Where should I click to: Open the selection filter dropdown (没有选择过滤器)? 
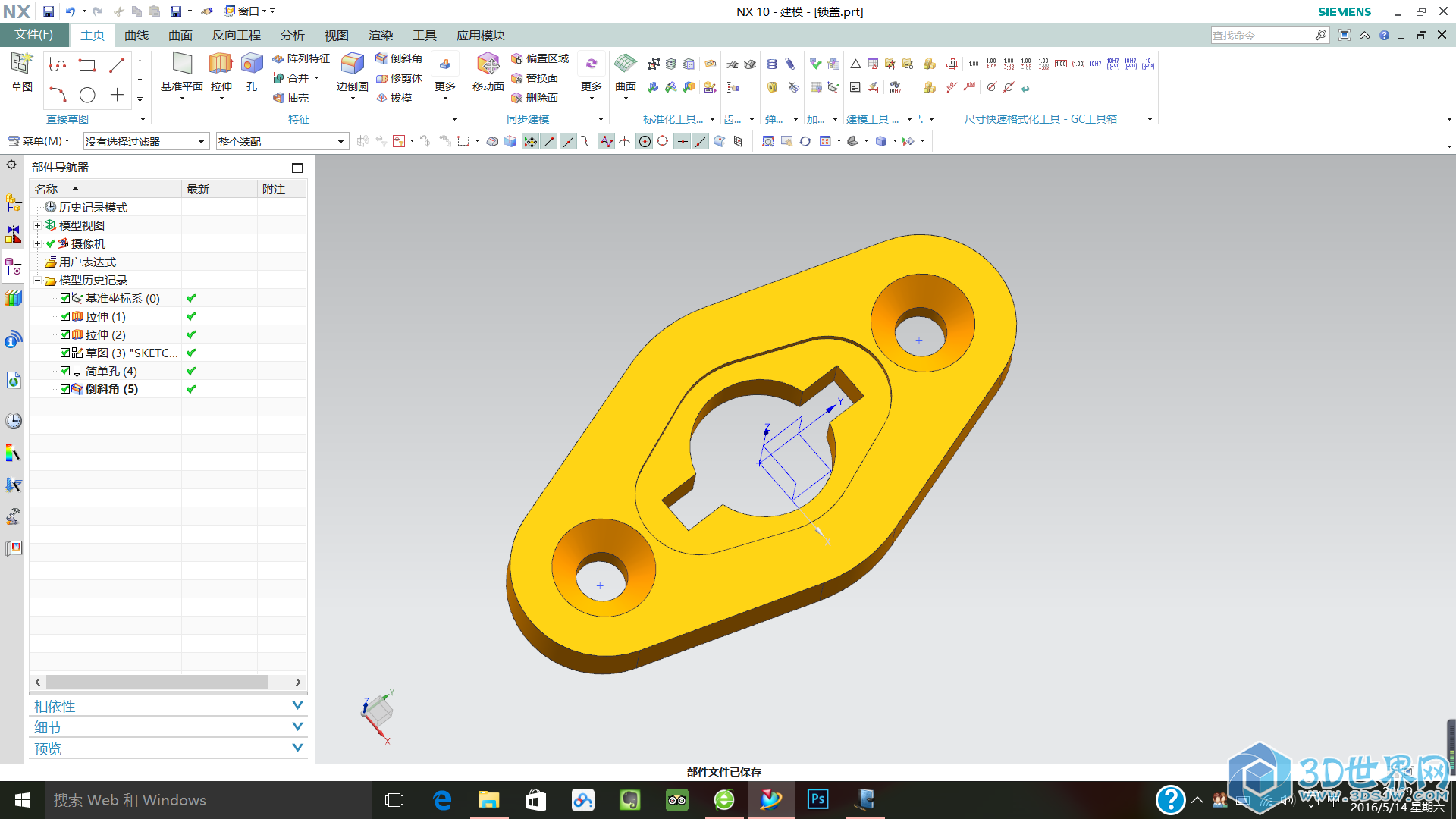tap(146, 141)
